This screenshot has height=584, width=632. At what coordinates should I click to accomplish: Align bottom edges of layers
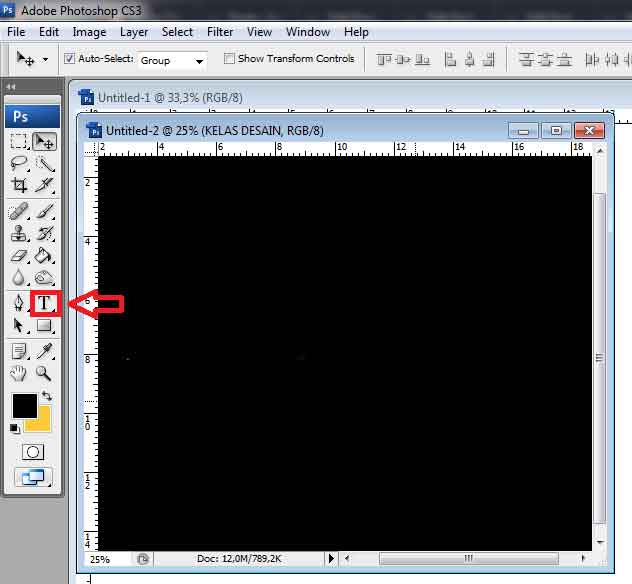pyautogui.click(x=422, y=60)
